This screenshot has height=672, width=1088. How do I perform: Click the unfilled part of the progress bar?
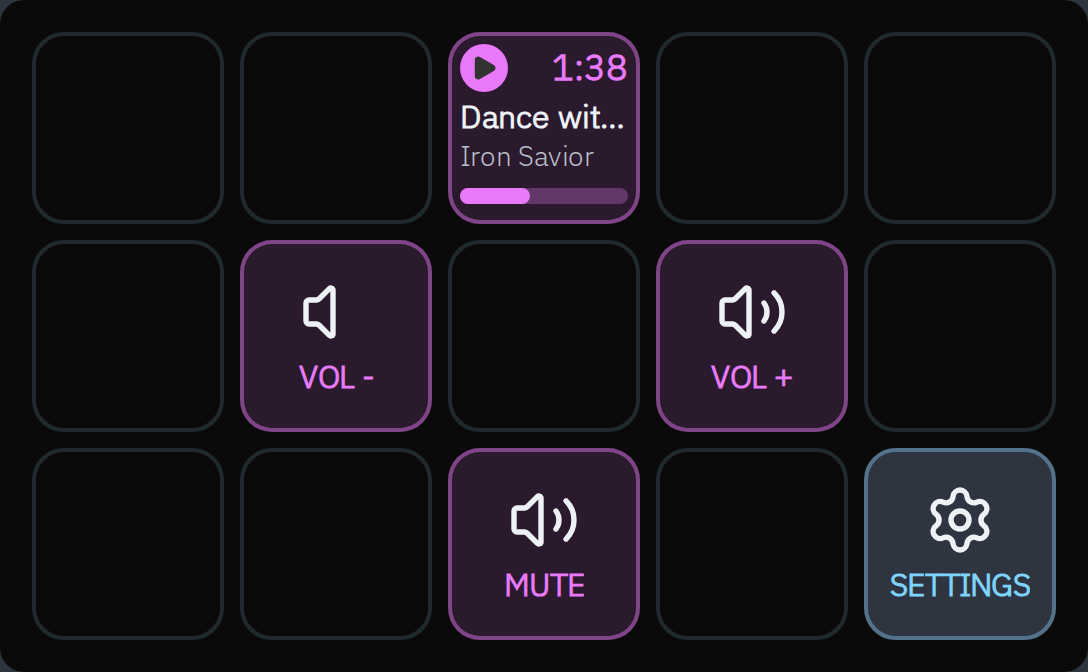click(579, 196)
